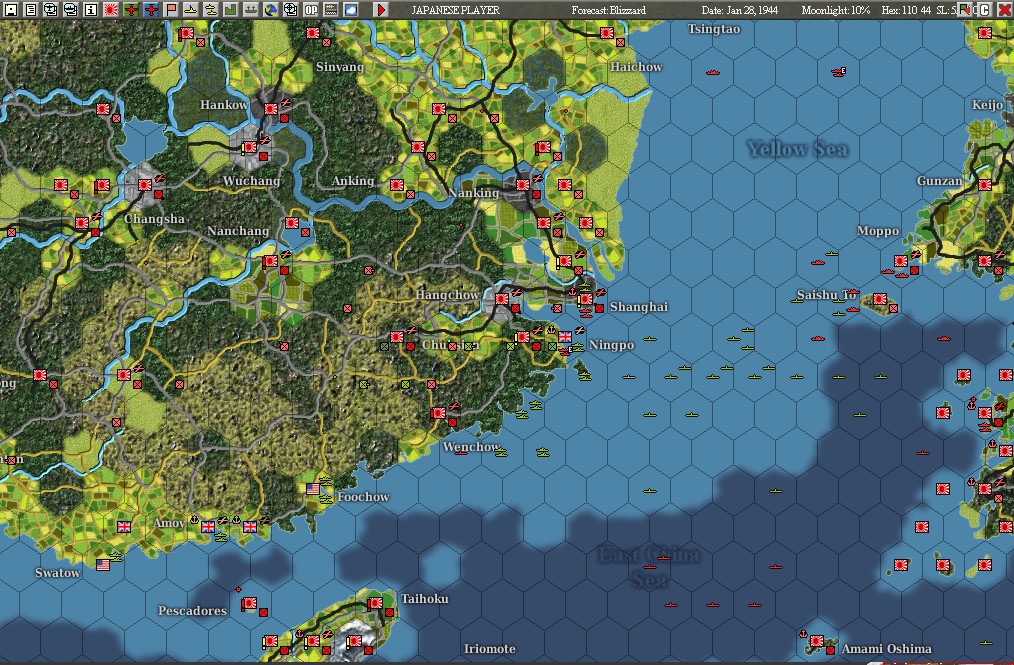Select the Japanese unit at Nanking
This screenshot has height=665, width=1014.
(523, 184)
